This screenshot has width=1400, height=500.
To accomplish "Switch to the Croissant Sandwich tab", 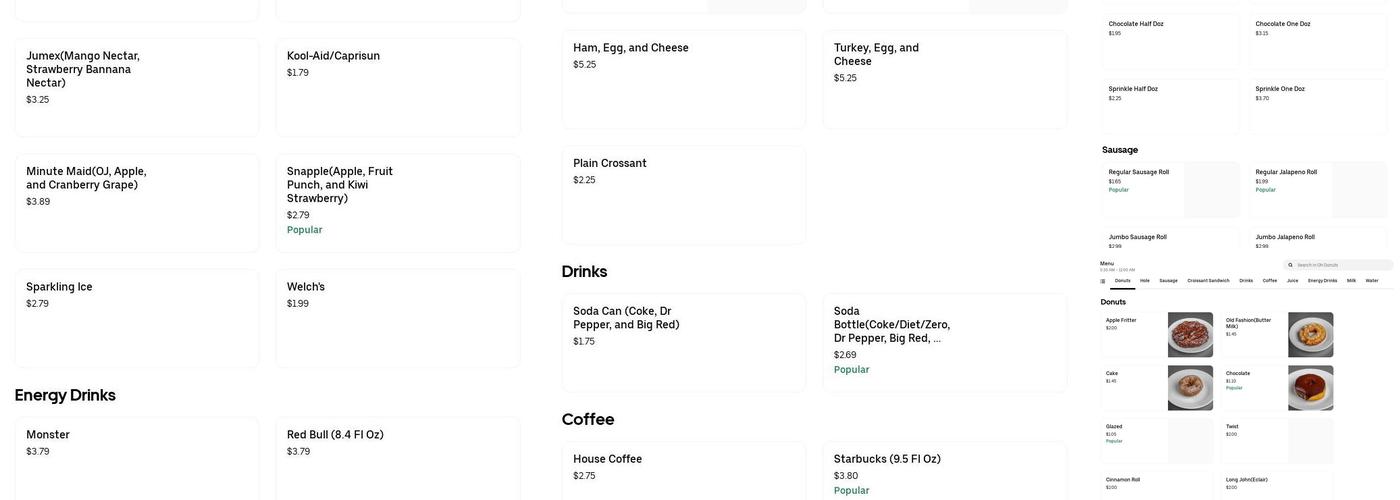I will point(1208,281).
